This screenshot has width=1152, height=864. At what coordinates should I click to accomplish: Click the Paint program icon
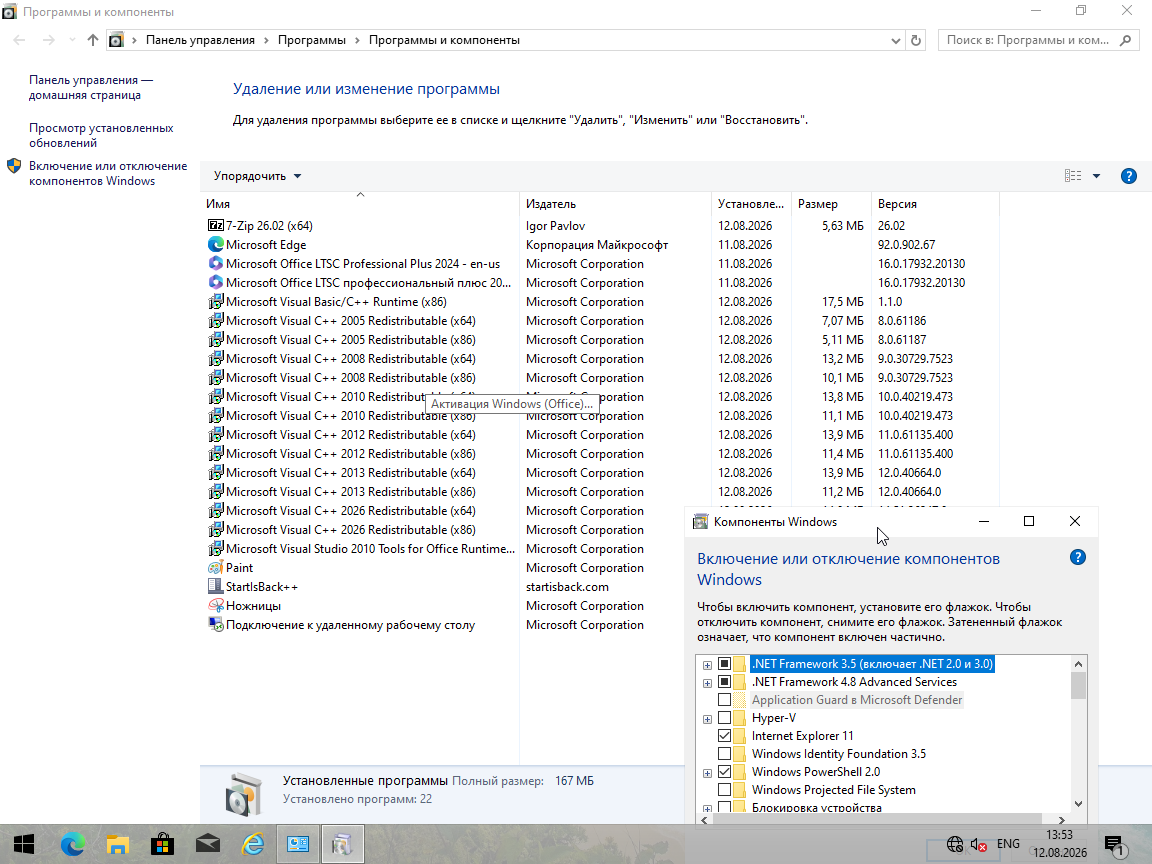(215, 568)
